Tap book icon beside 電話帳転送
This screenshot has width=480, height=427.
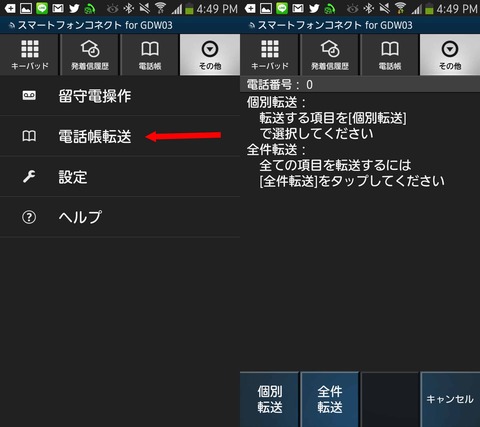[x=29, y=136]
